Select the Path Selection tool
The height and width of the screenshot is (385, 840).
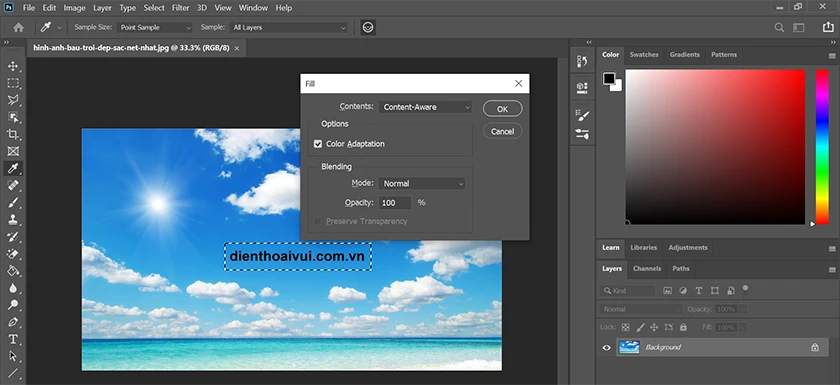click(13, 356)
